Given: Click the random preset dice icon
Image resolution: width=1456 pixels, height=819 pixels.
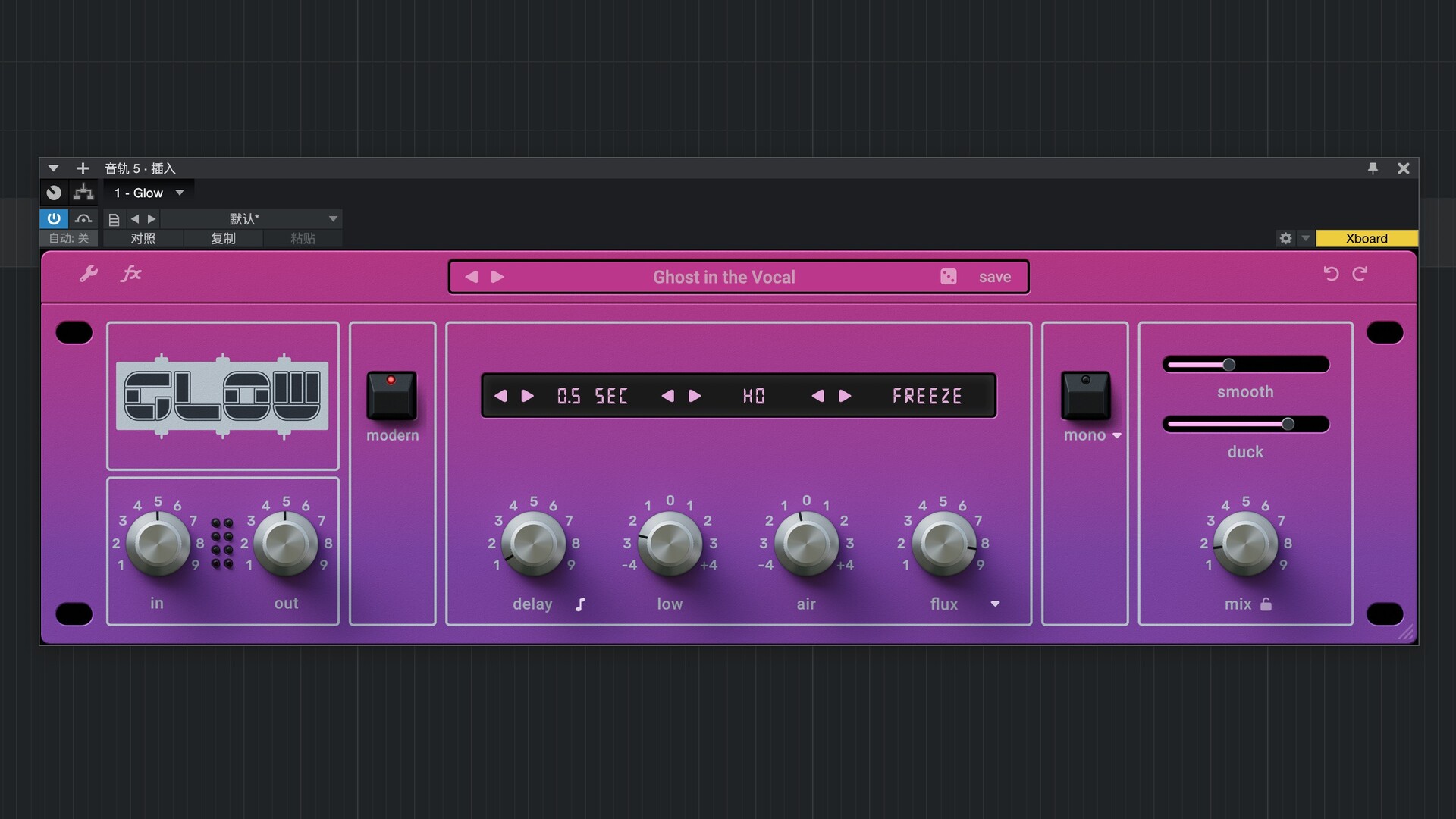Looking at the screenshot, I should click(948, 277).
